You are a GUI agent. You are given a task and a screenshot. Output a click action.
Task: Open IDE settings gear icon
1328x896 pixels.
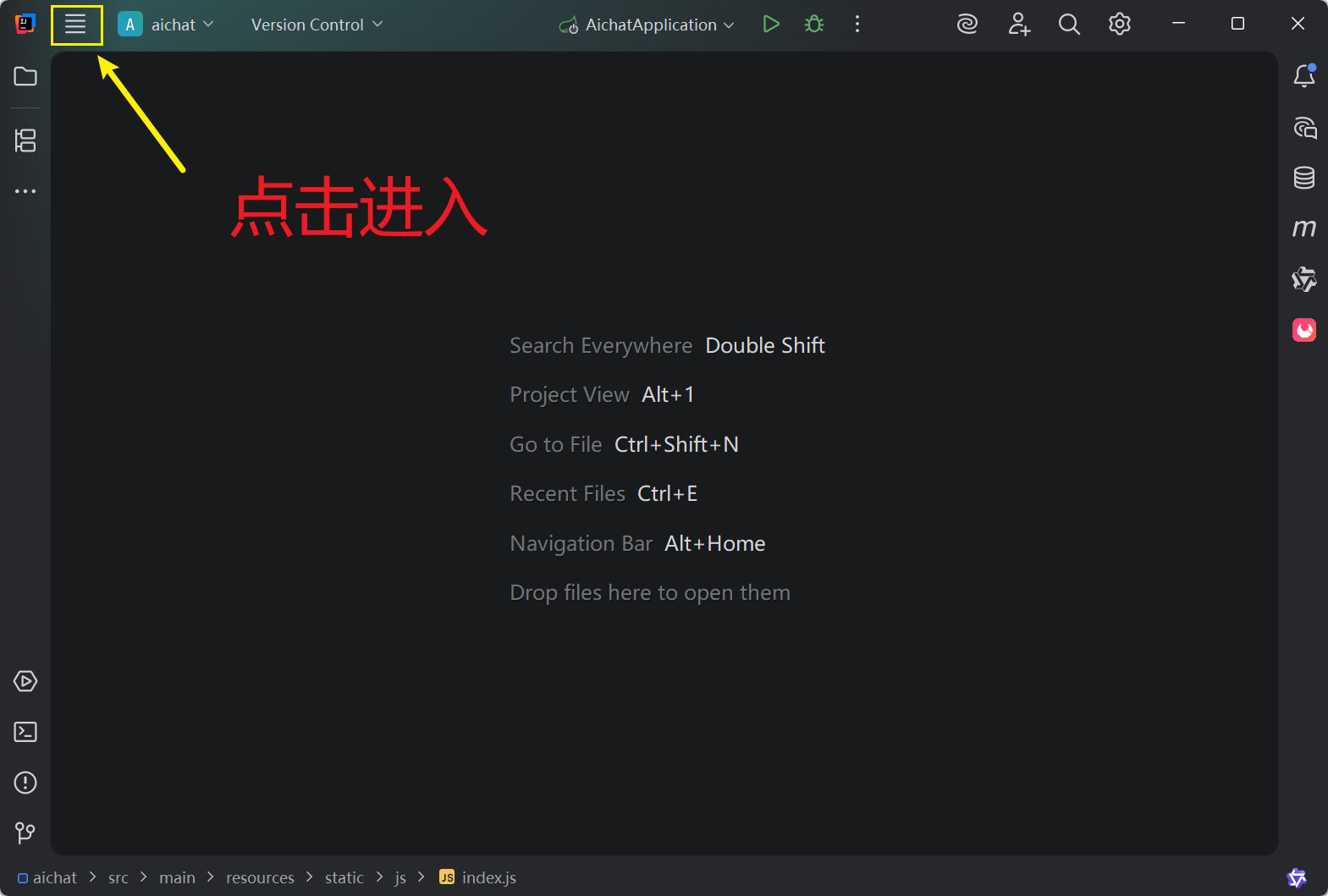(x=1119, y=25)
